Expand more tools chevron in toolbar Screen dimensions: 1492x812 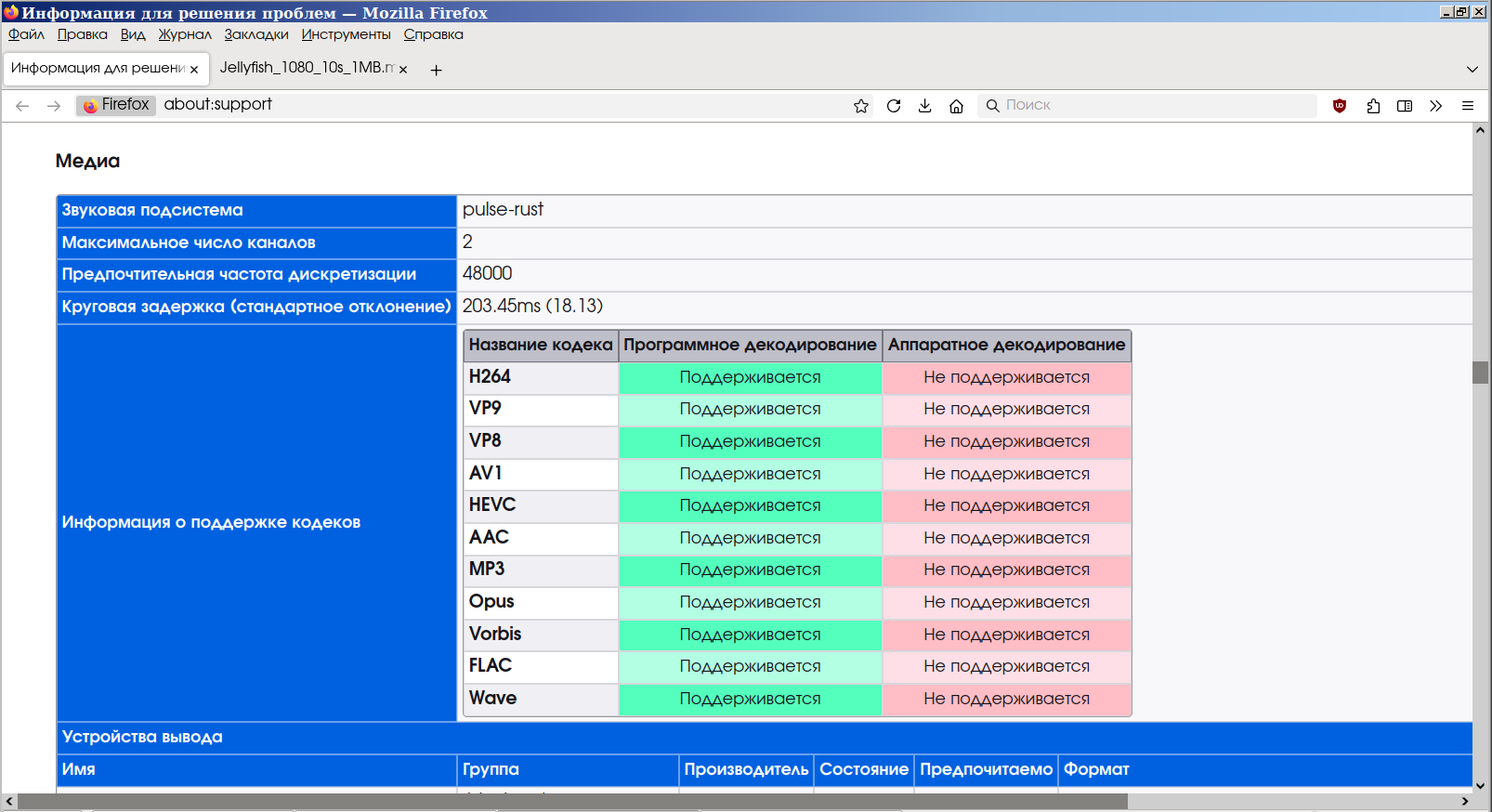tap(1436, 106)
